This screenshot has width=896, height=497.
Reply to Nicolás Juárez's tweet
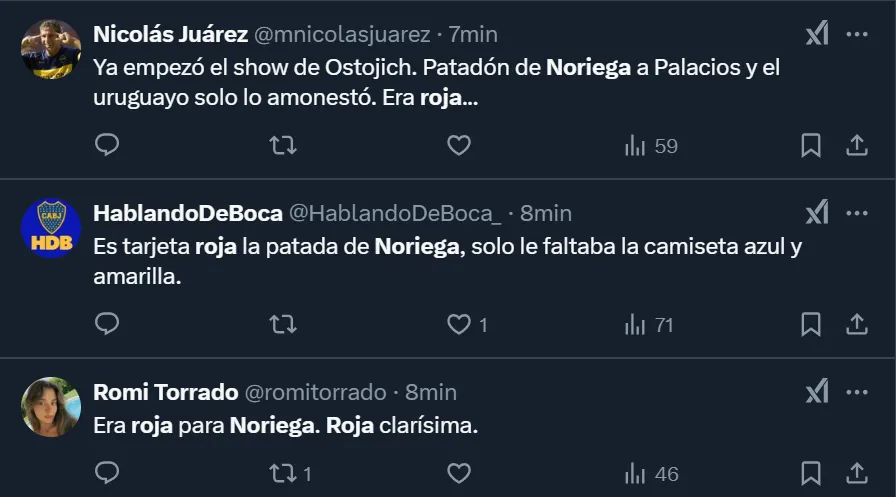[x=107, y=146]
